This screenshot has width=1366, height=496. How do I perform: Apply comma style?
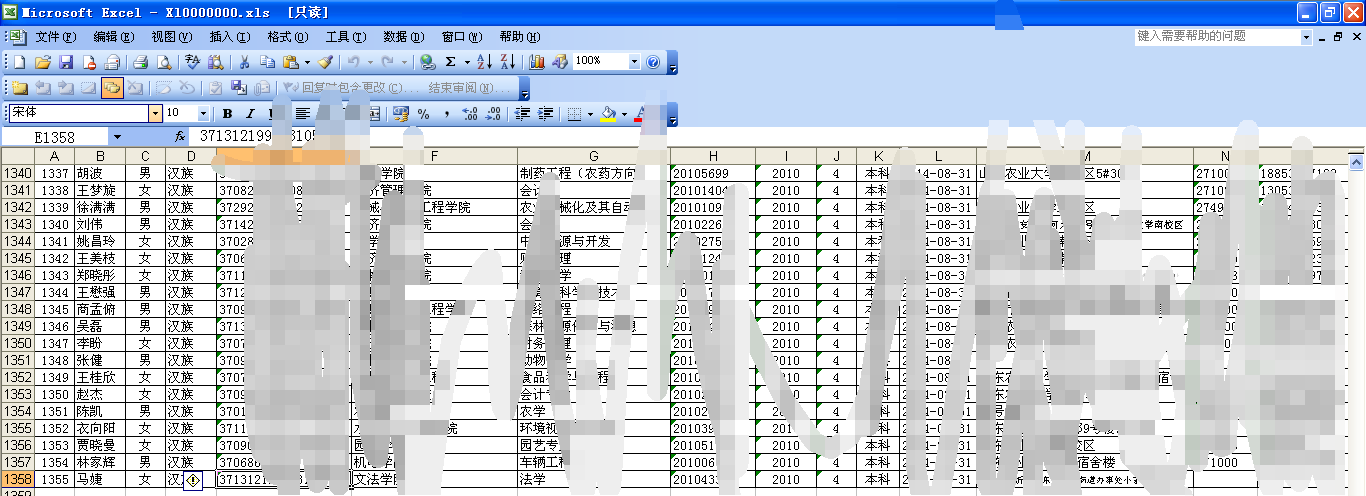click(x=446, y=114)
